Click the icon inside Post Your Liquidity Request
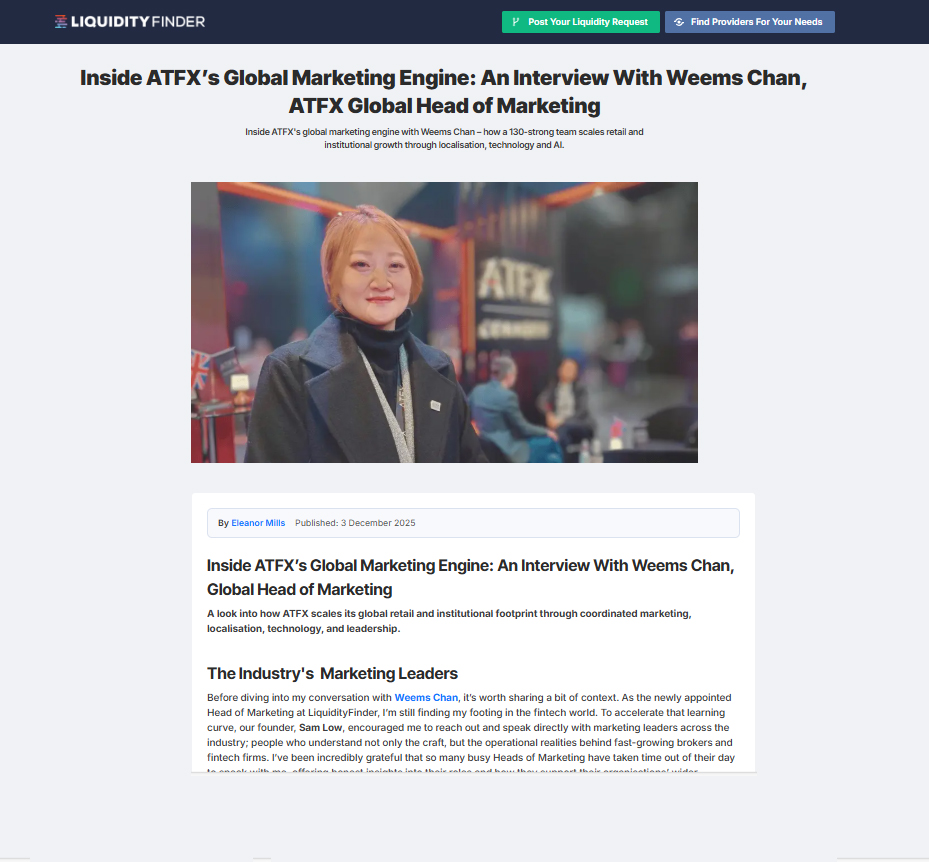 (x=515, y=22)
